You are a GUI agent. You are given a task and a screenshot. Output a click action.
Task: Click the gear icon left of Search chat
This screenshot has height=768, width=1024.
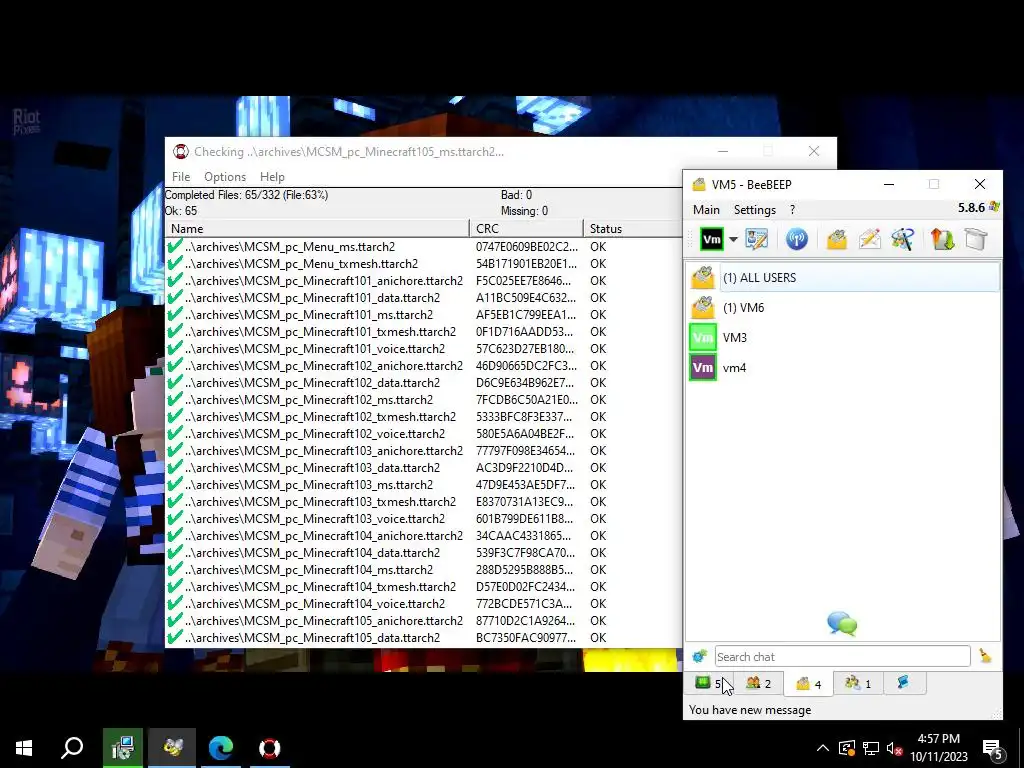point(699,656)
